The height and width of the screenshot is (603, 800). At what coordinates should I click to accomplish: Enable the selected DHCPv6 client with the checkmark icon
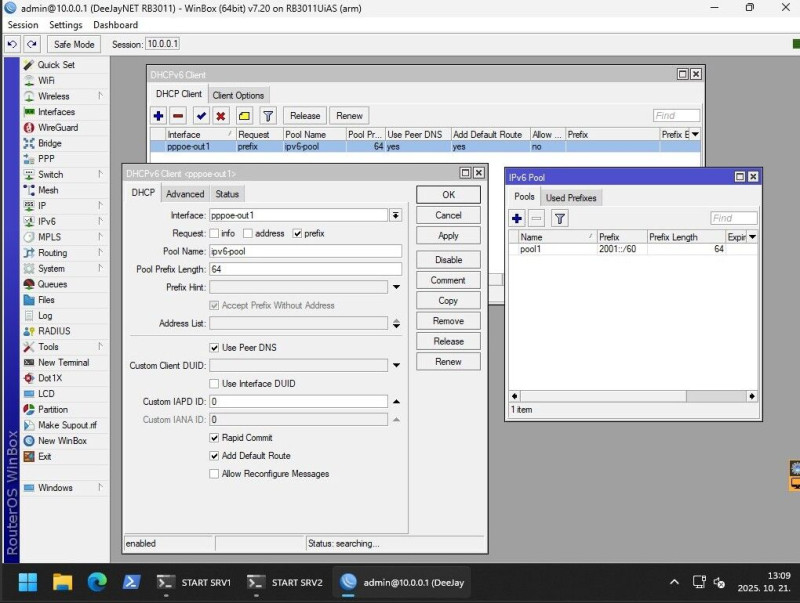(201, 116)
